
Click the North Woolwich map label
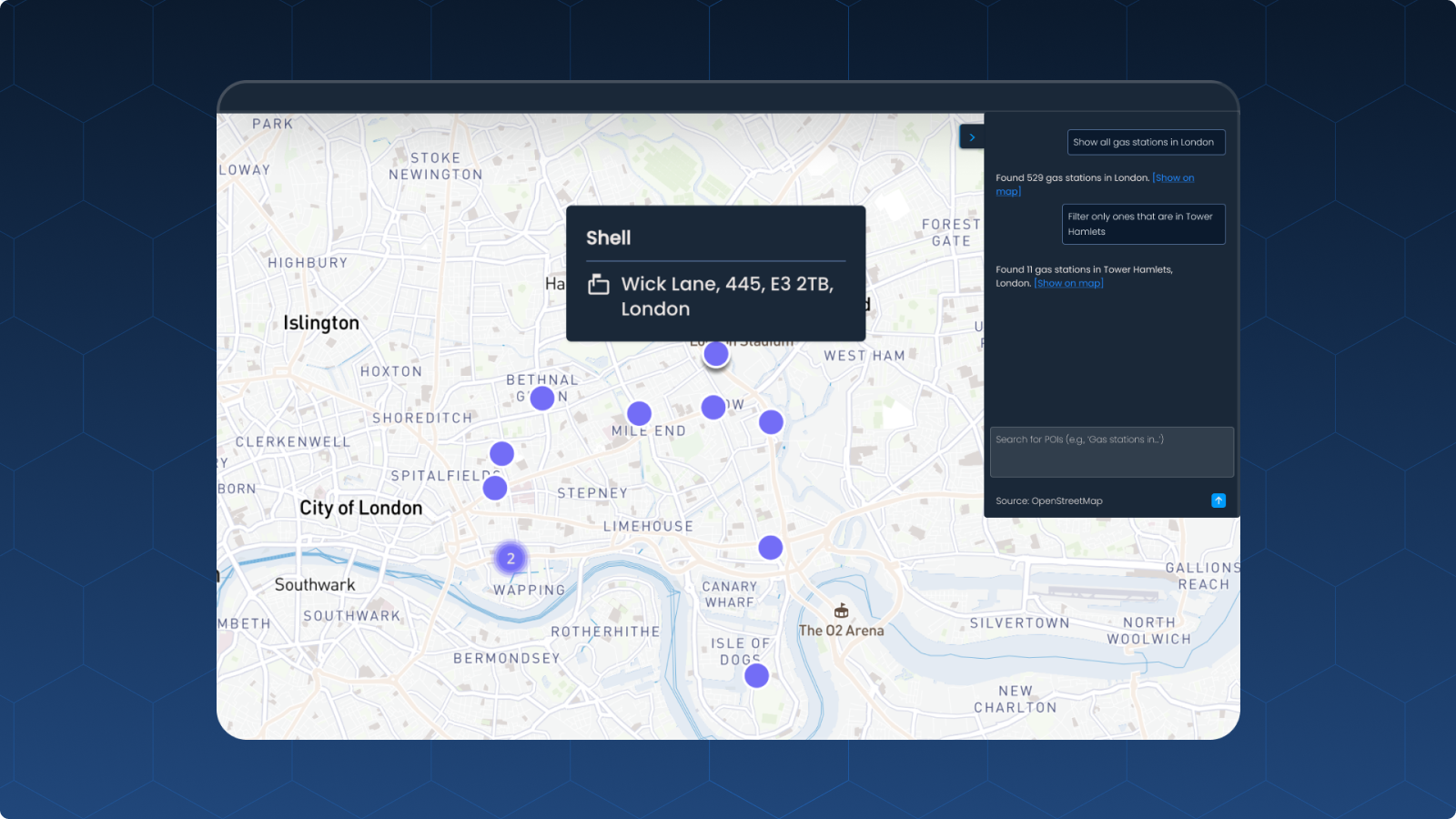pos(1148,631)
